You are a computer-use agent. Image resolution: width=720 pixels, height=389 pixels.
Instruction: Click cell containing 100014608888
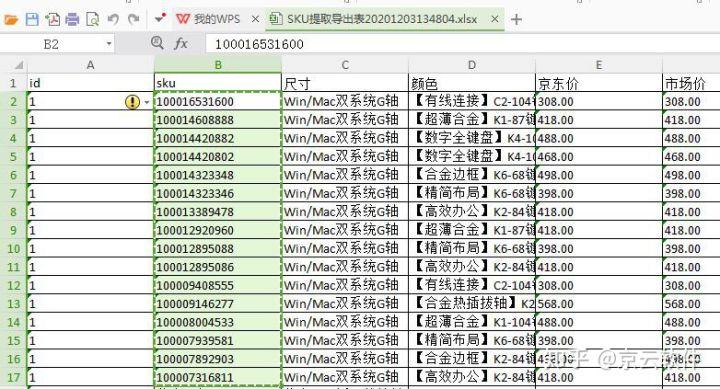coord(218,120)
